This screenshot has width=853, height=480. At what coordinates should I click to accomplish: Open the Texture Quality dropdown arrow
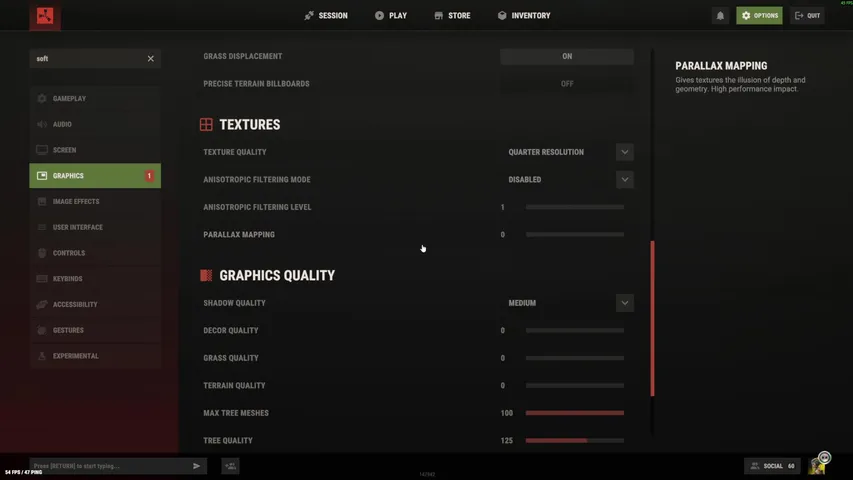pos(625,152)
